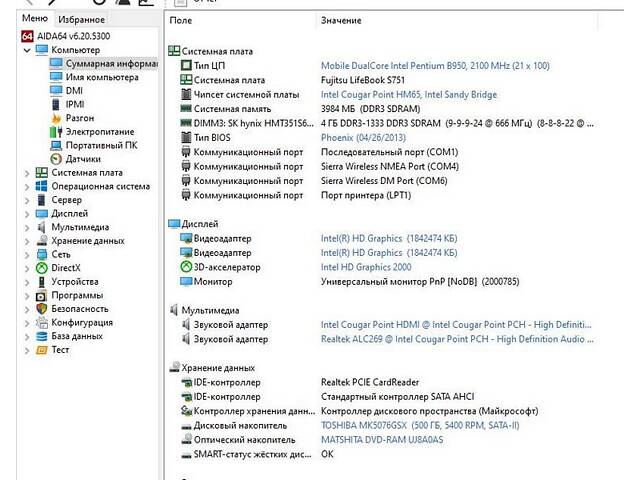Select Хранение данных icon in tree

[42, 241]
